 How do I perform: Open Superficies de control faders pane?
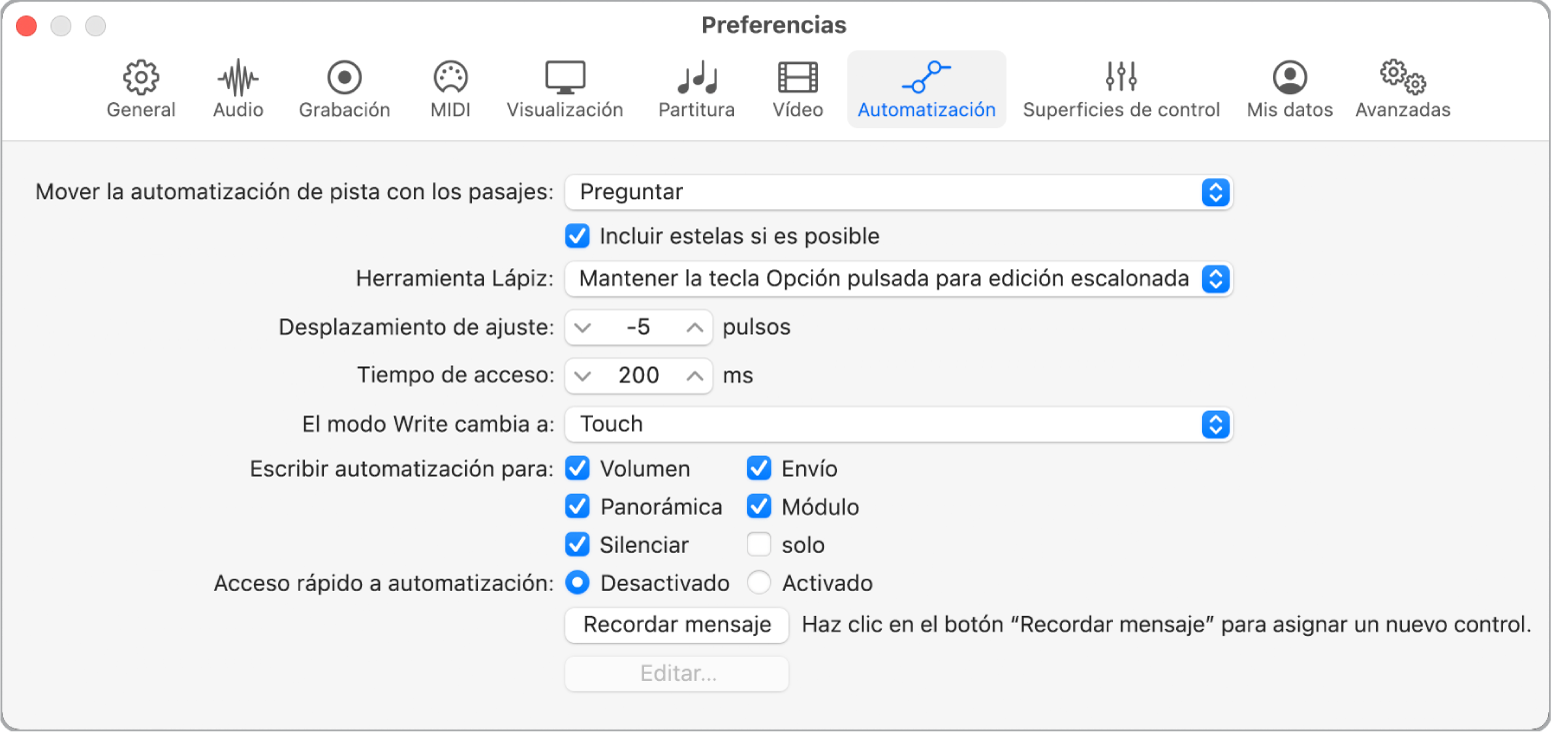[1121, 89]
